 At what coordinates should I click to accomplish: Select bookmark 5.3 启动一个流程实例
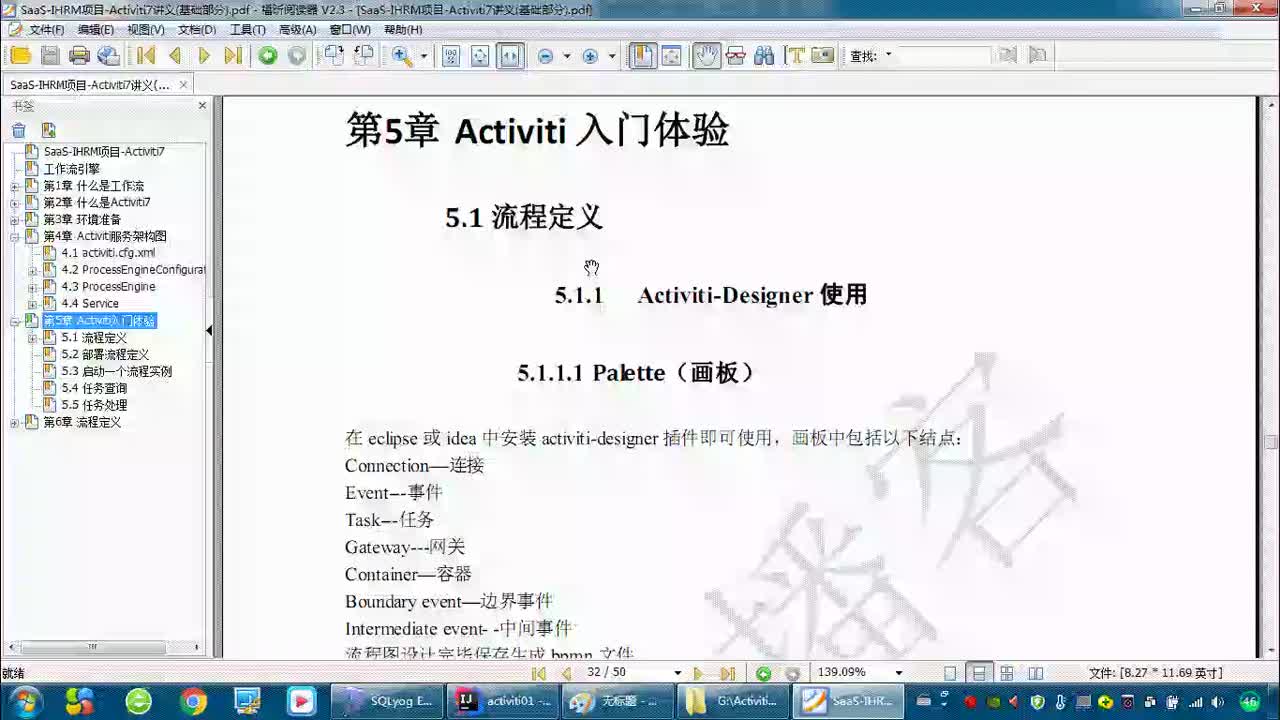[116, 372]
